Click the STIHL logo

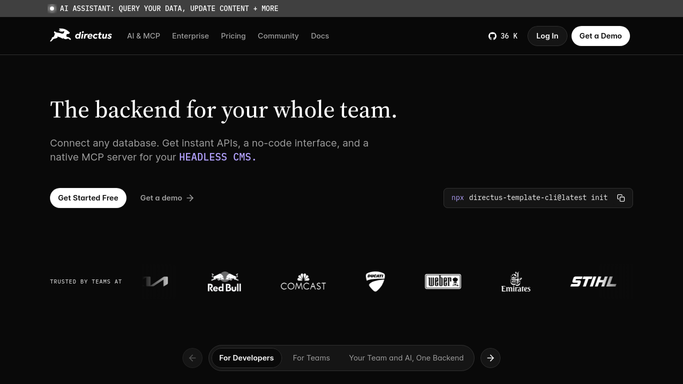coord(593,282)
